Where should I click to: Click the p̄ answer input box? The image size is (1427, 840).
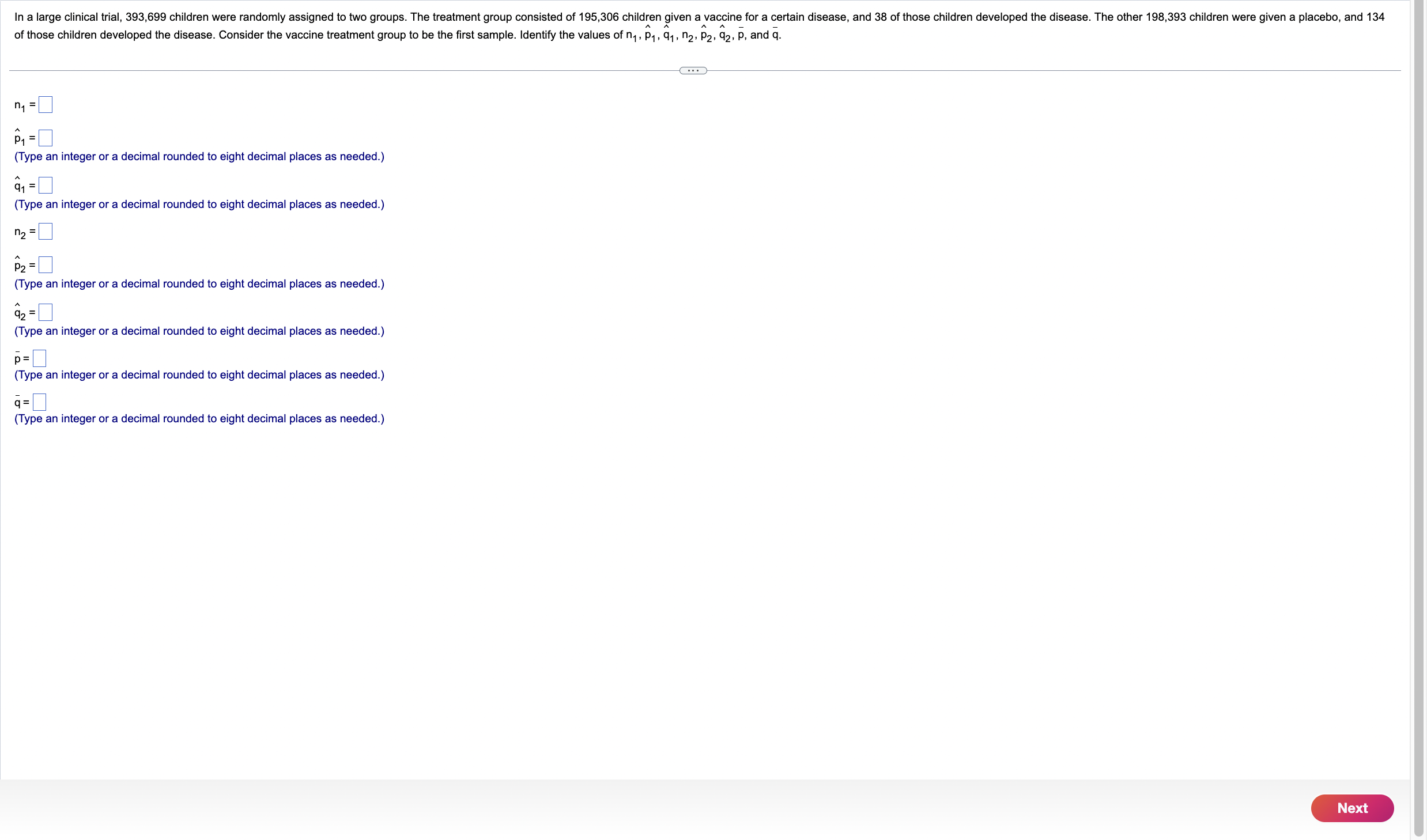coord(39,358)
